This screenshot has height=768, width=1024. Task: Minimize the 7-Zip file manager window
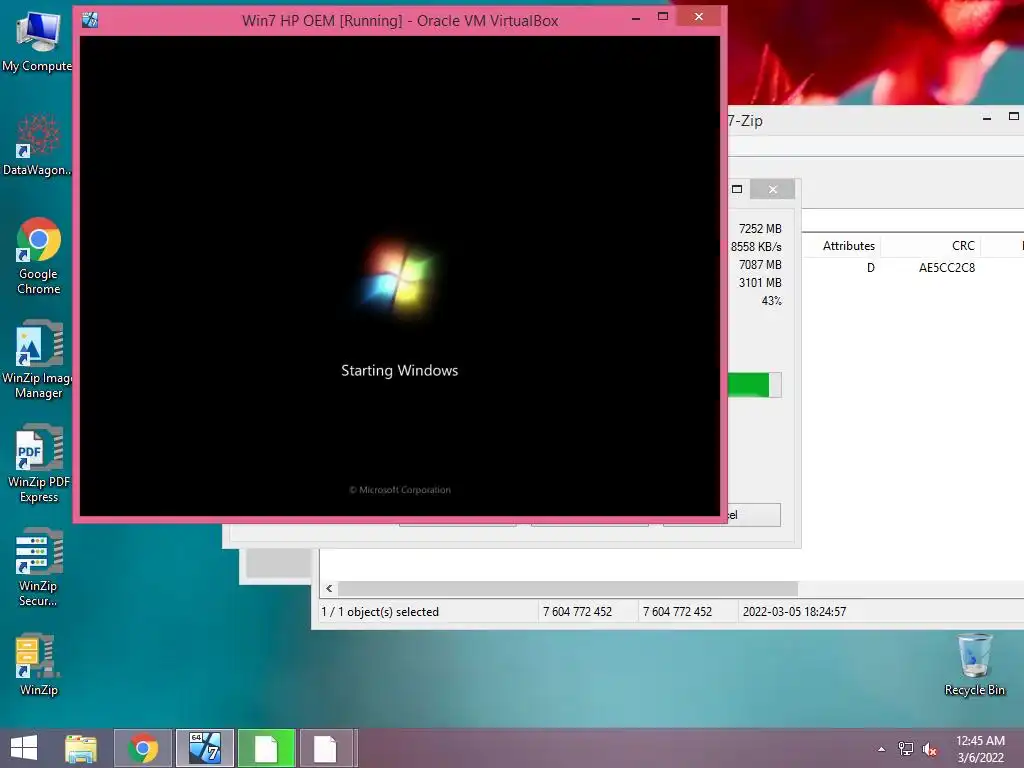[987, 118]
